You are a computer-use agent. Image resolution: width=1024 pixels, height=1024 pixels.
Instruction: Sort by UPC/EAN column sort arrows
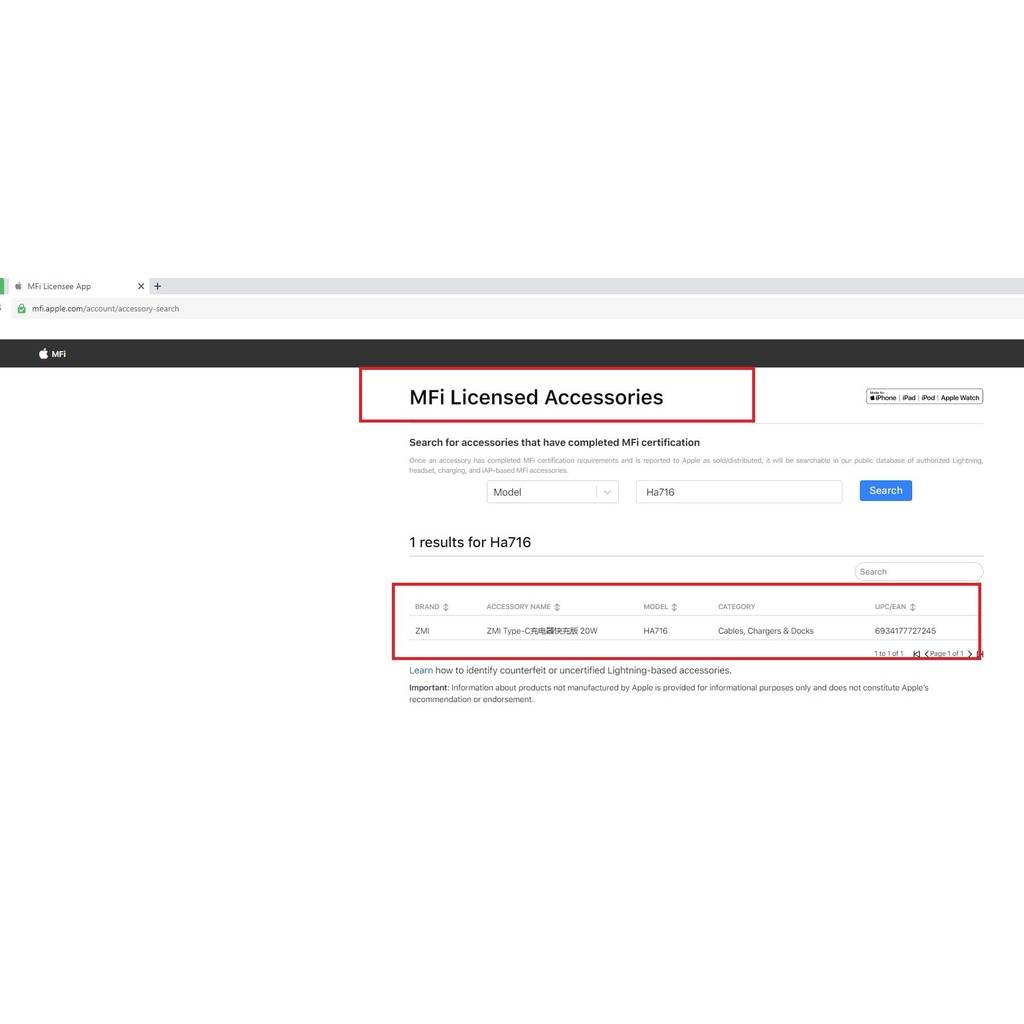[913, 607]
